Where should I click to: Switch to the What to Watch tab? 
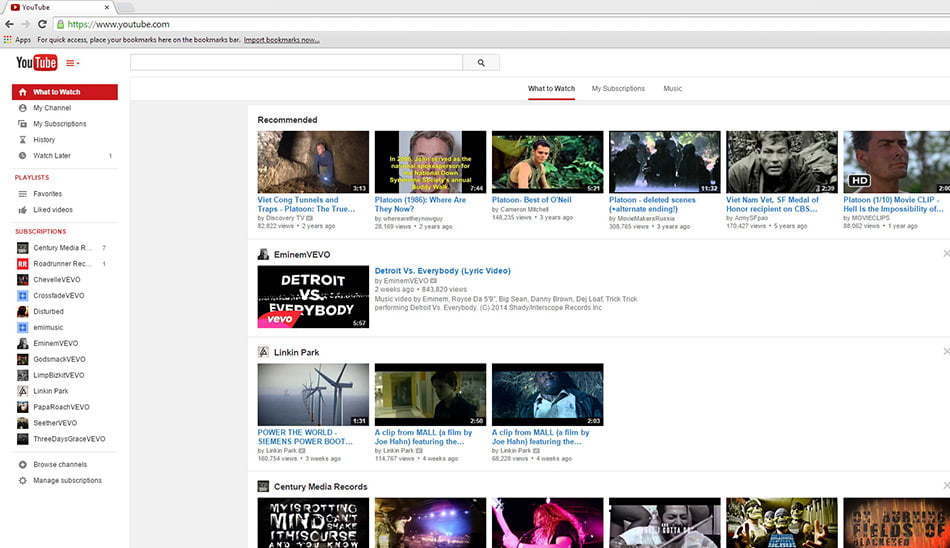(x=551, y=89)
